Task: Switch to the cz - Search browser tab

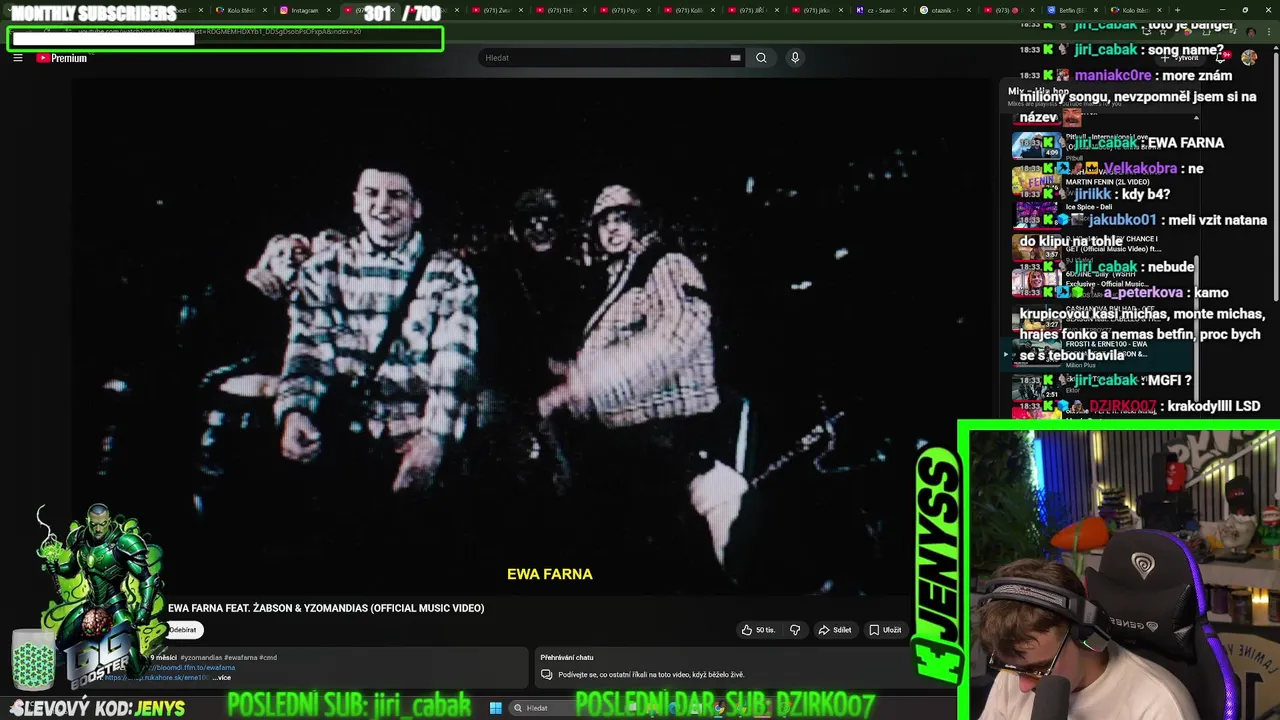Action: pyautogui.click(x=880, y=10)
